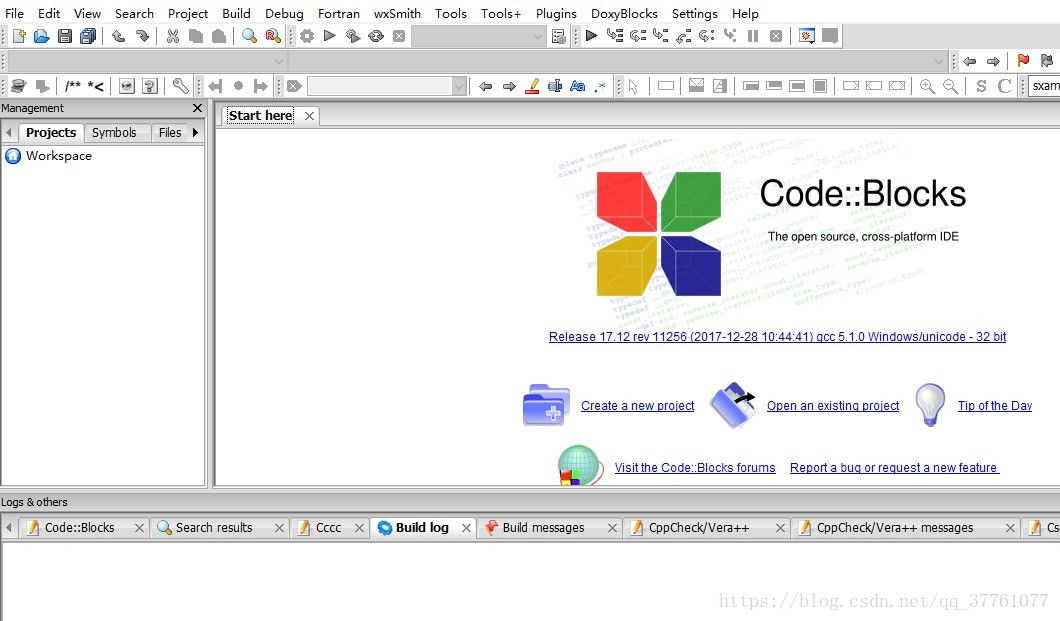Toggle the source view S button

point(981,86)
